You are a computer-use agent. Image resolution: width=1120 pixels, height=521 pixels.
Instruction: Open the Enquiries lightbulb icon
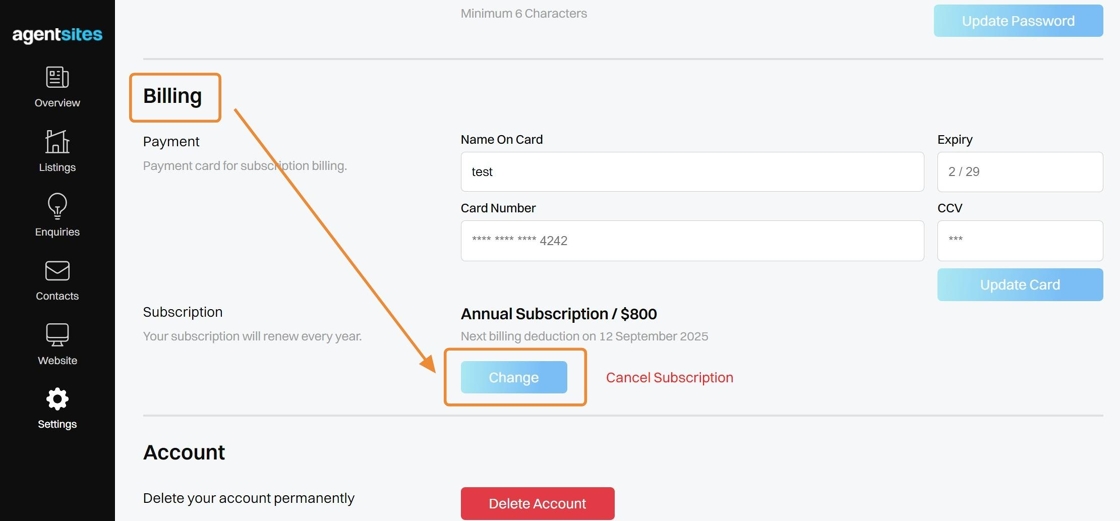(57, 206)
